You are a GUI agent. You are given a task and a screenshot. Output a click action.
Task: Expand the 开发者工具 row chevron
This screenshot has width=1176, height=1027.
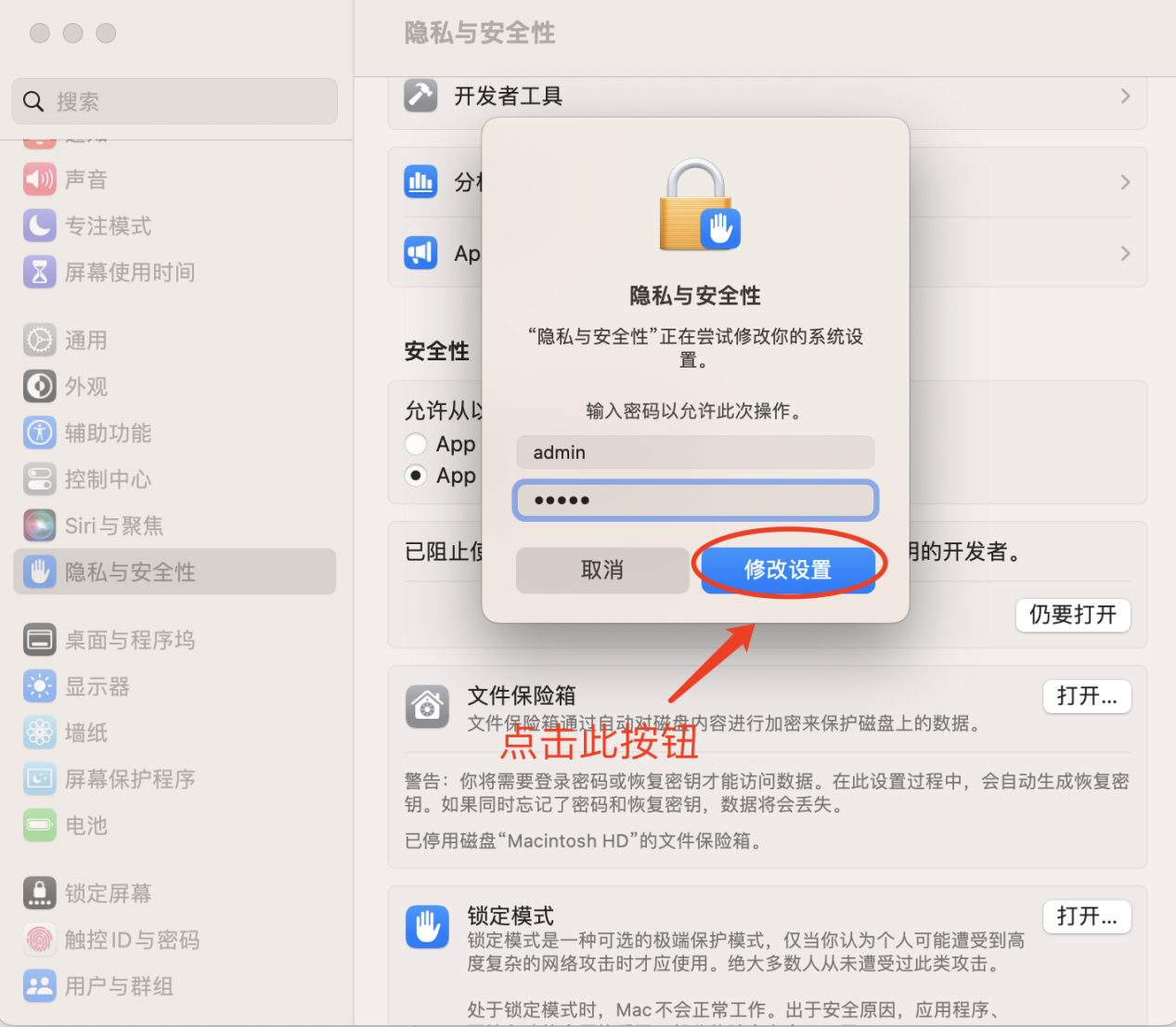coord(1125,96)
